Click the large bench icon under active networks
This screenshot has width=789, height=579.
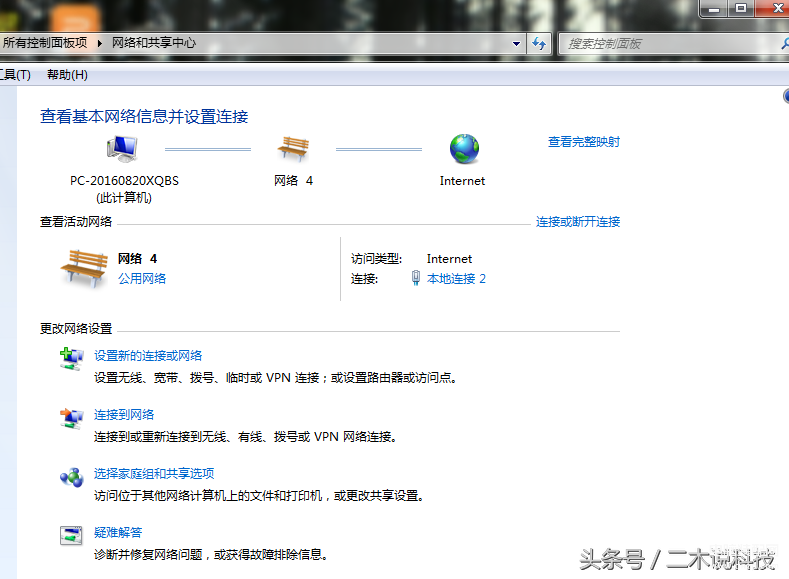click(x=84, y=269)
